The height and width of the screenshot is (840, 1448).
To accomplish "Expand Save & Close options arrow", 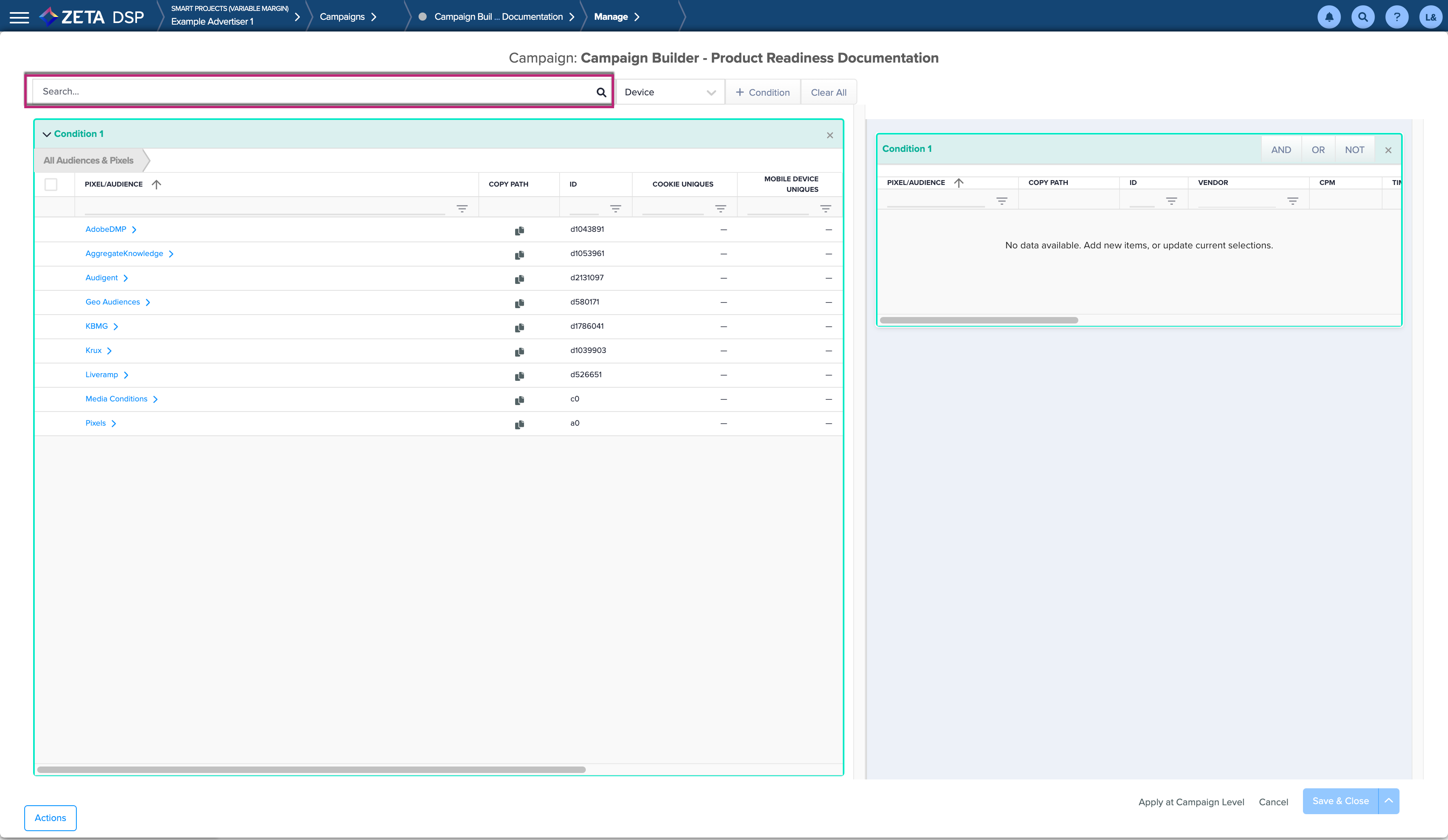I will tap(1389, 801).
